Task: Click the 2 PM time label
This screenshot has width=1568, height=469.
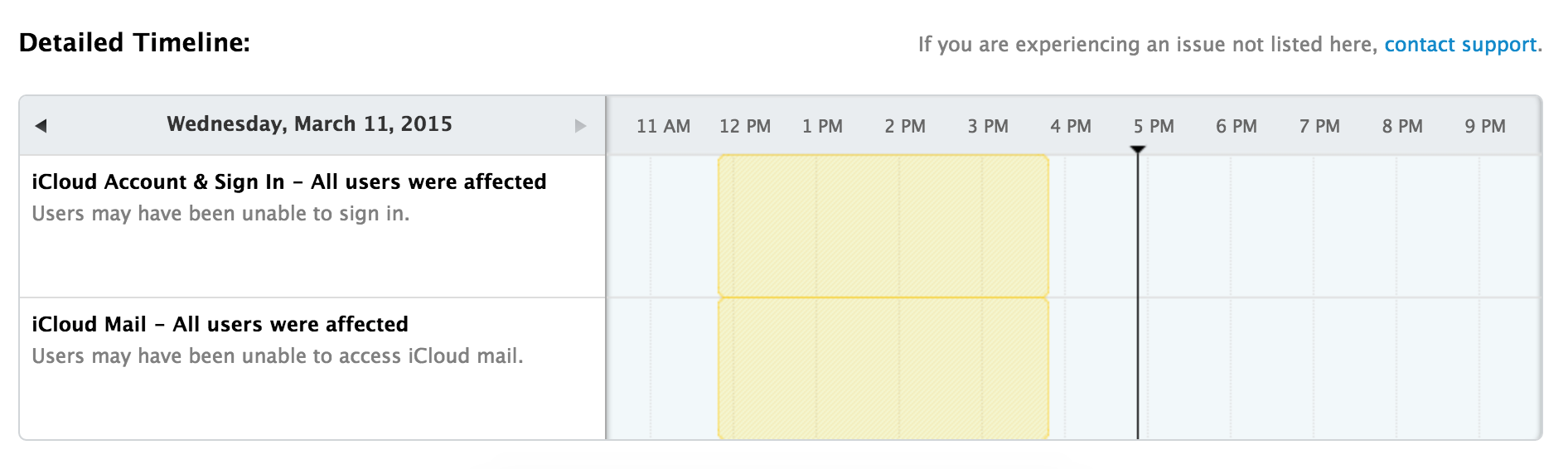Action: (x=905, y=127)
